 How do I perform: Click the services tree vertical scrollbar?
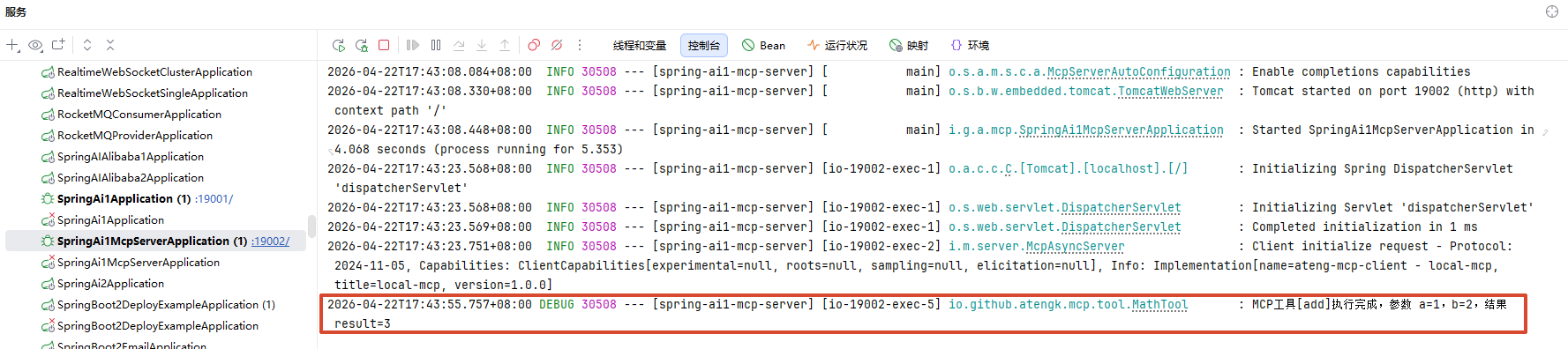point(311,226)
